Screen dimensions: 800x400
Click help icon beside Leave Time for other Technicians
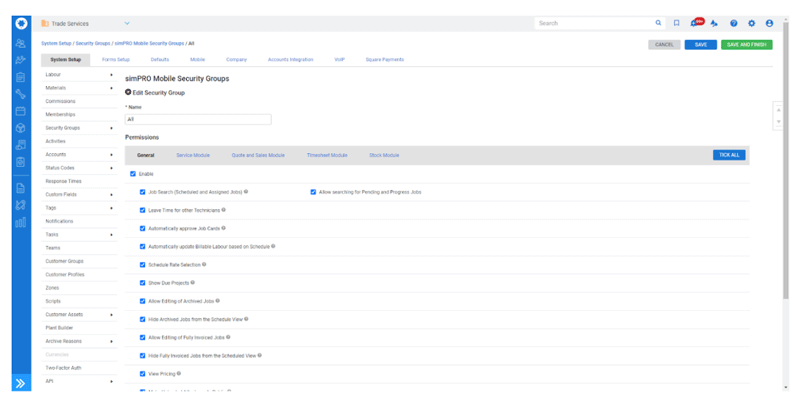coord(223,210)
